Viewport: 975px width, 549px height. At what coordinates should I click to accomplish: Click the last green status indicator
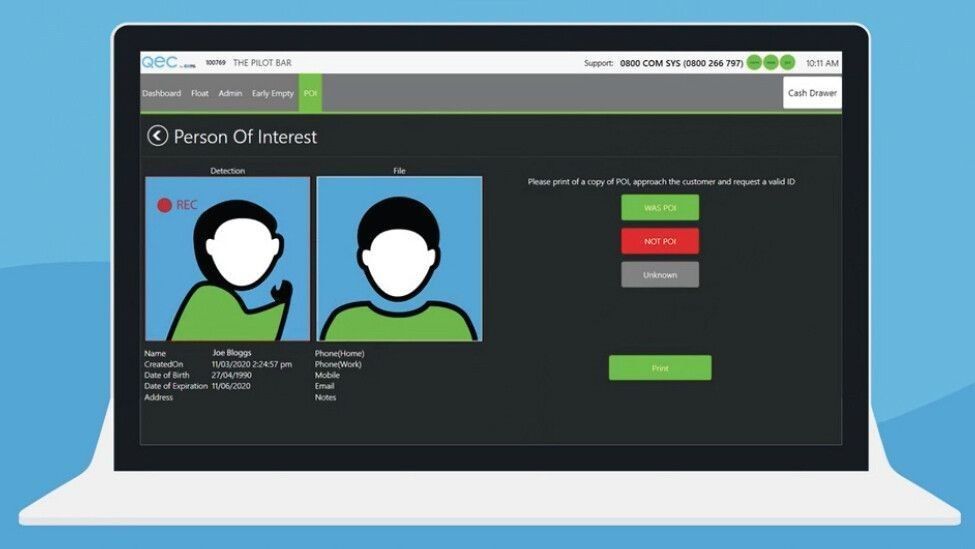tap(787, 63)
